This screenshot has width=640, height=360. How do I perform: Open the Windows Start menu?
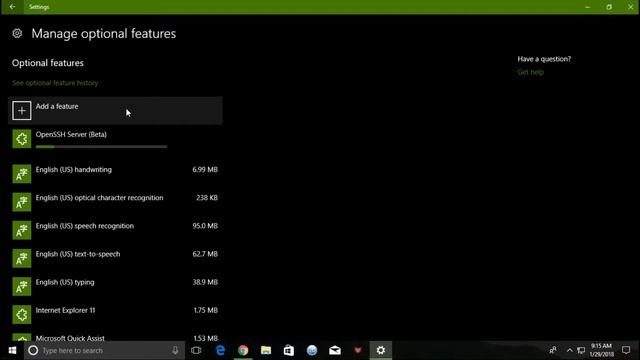[x=12, y=350]
